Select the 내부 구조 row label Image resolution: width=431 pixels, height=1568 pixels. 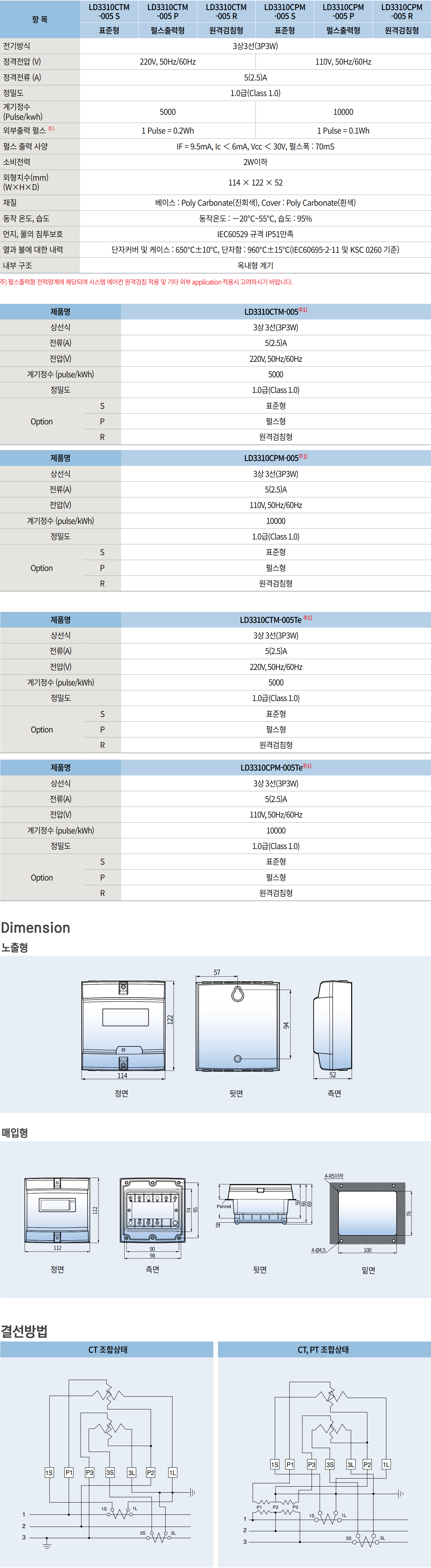(18, 265)
